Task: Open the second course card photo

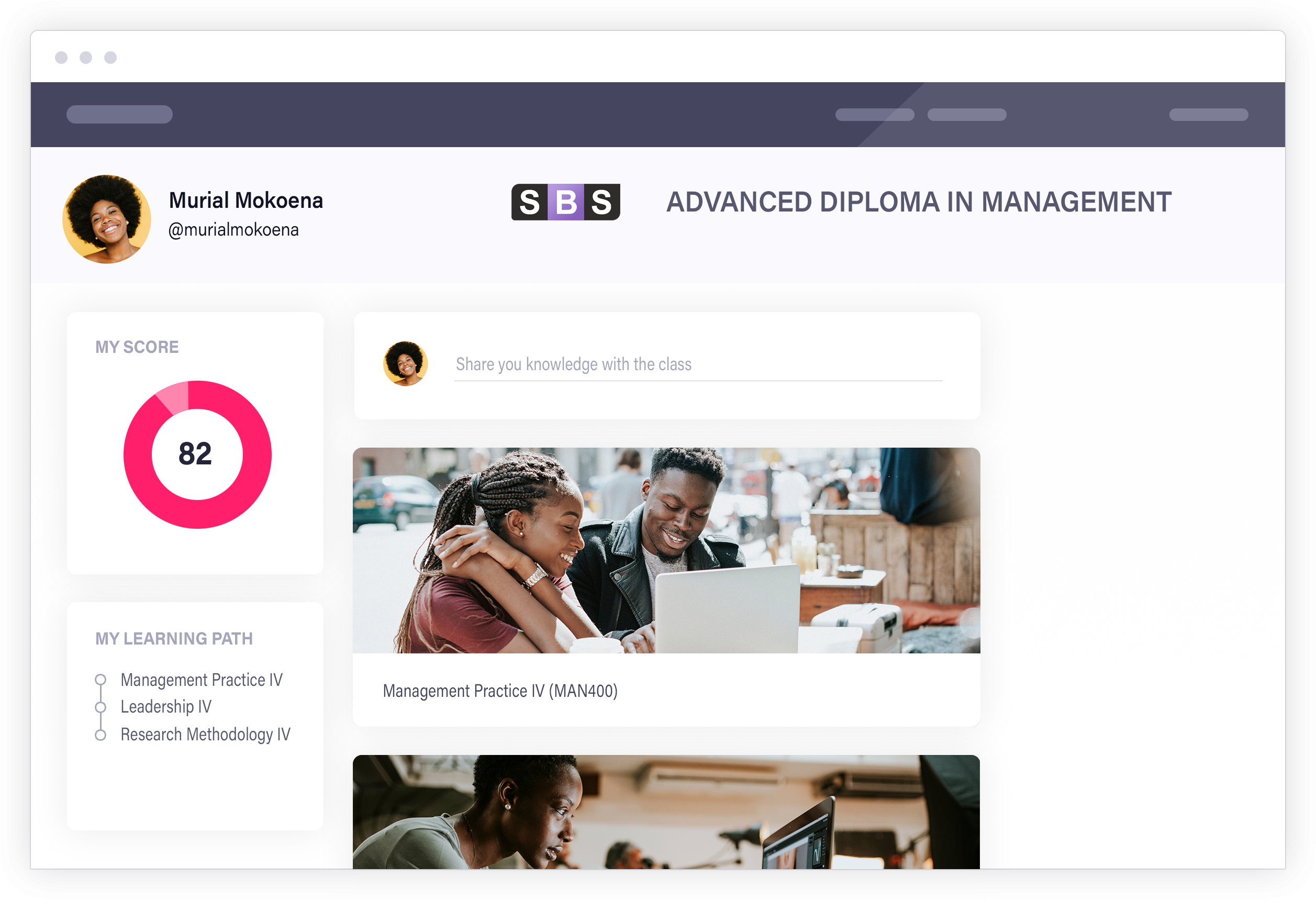Action: pyautogui.click(x=666, y=812)
